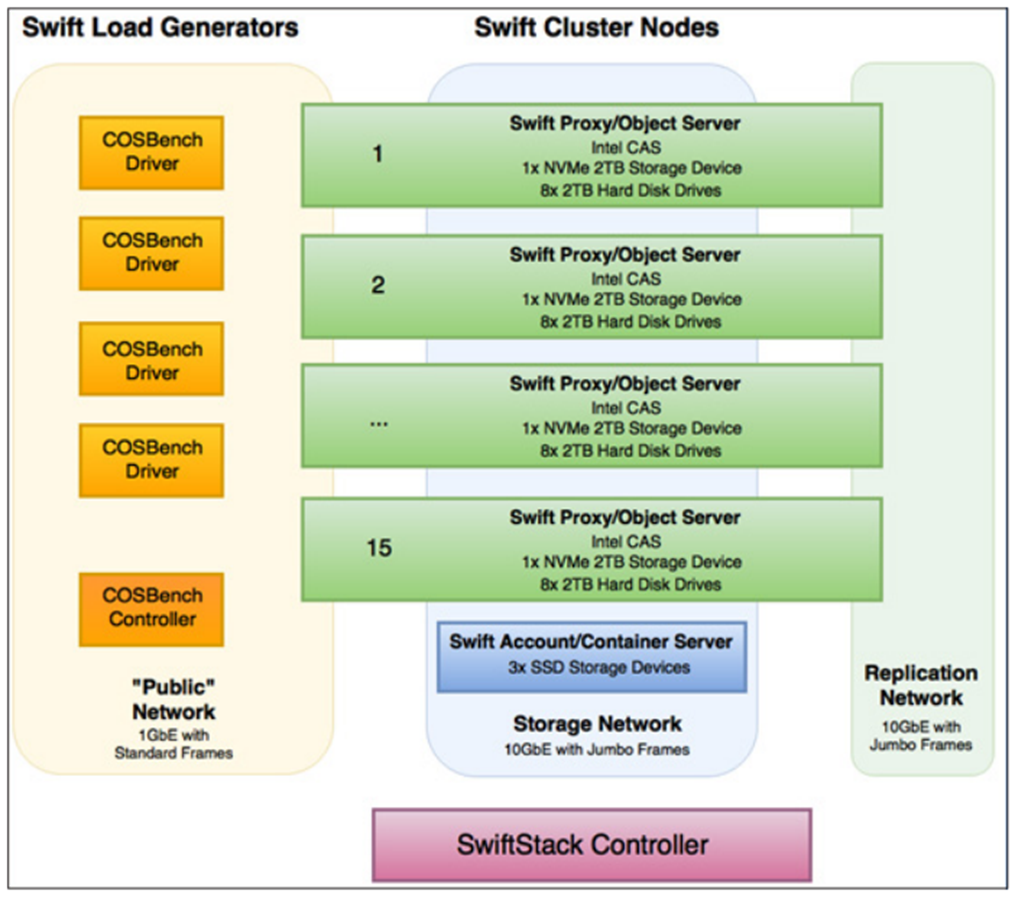
Task: Click the 'Storage Network' label
Action: (597, 724)
